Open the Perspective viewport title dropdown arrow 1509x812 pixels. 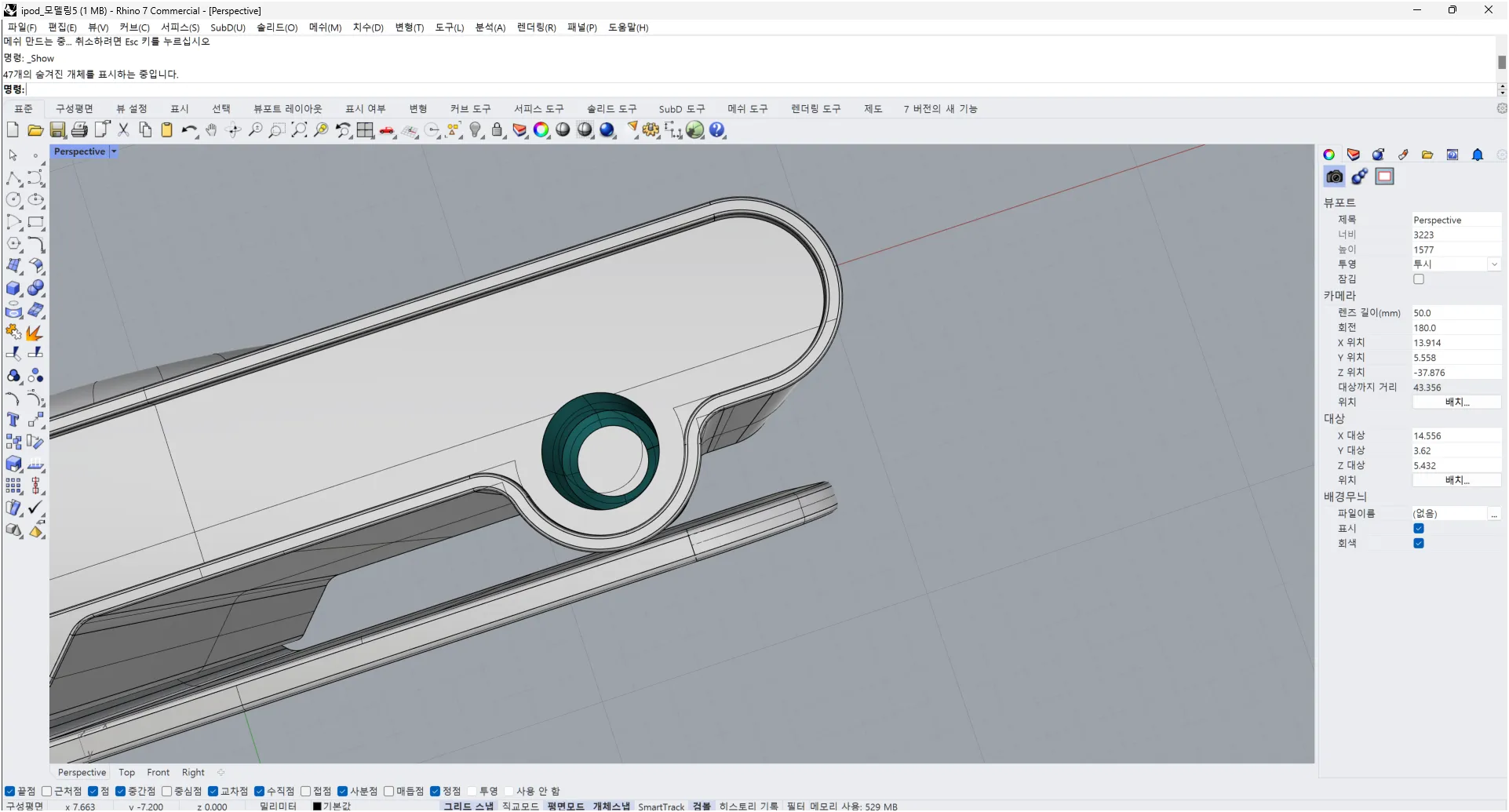(x=114, y=151)
